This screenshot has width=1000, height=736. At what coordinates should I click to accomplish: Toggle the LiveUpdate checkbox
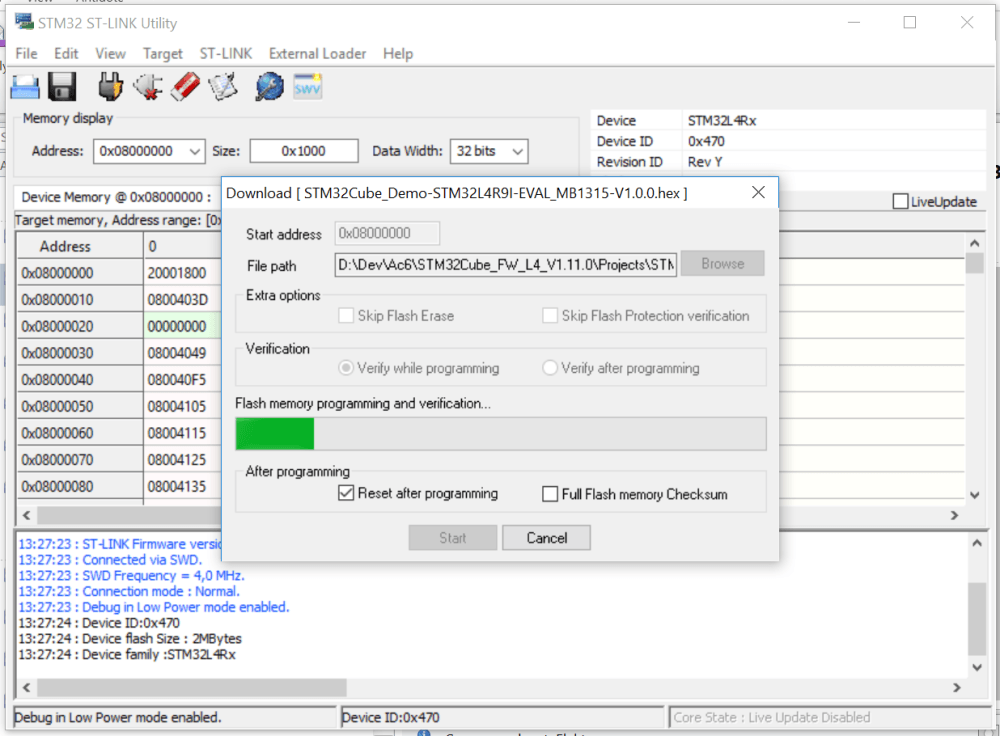pos(900,202)
